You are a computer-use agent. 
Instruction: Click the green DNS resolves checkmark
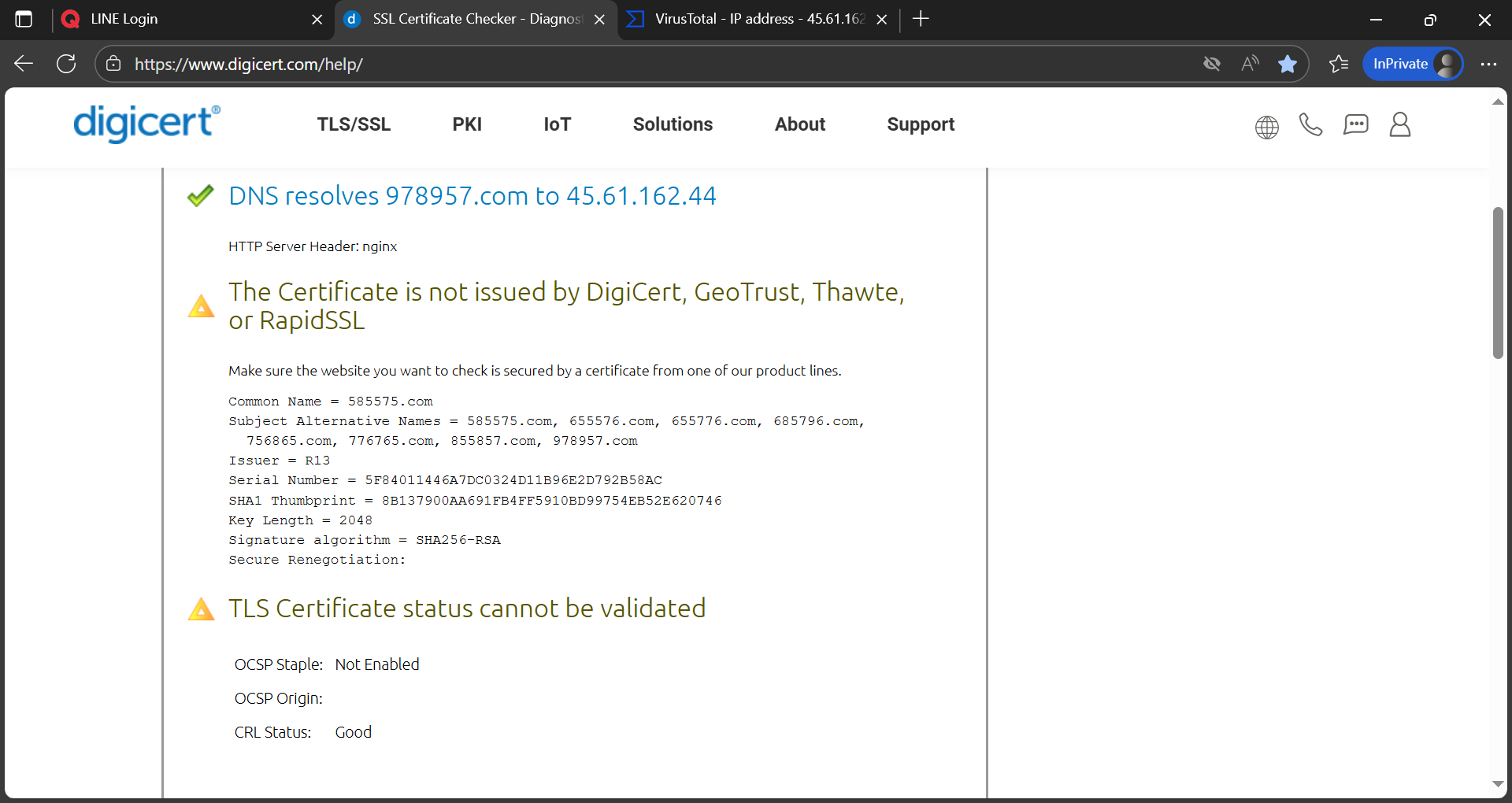coord(201,195)
